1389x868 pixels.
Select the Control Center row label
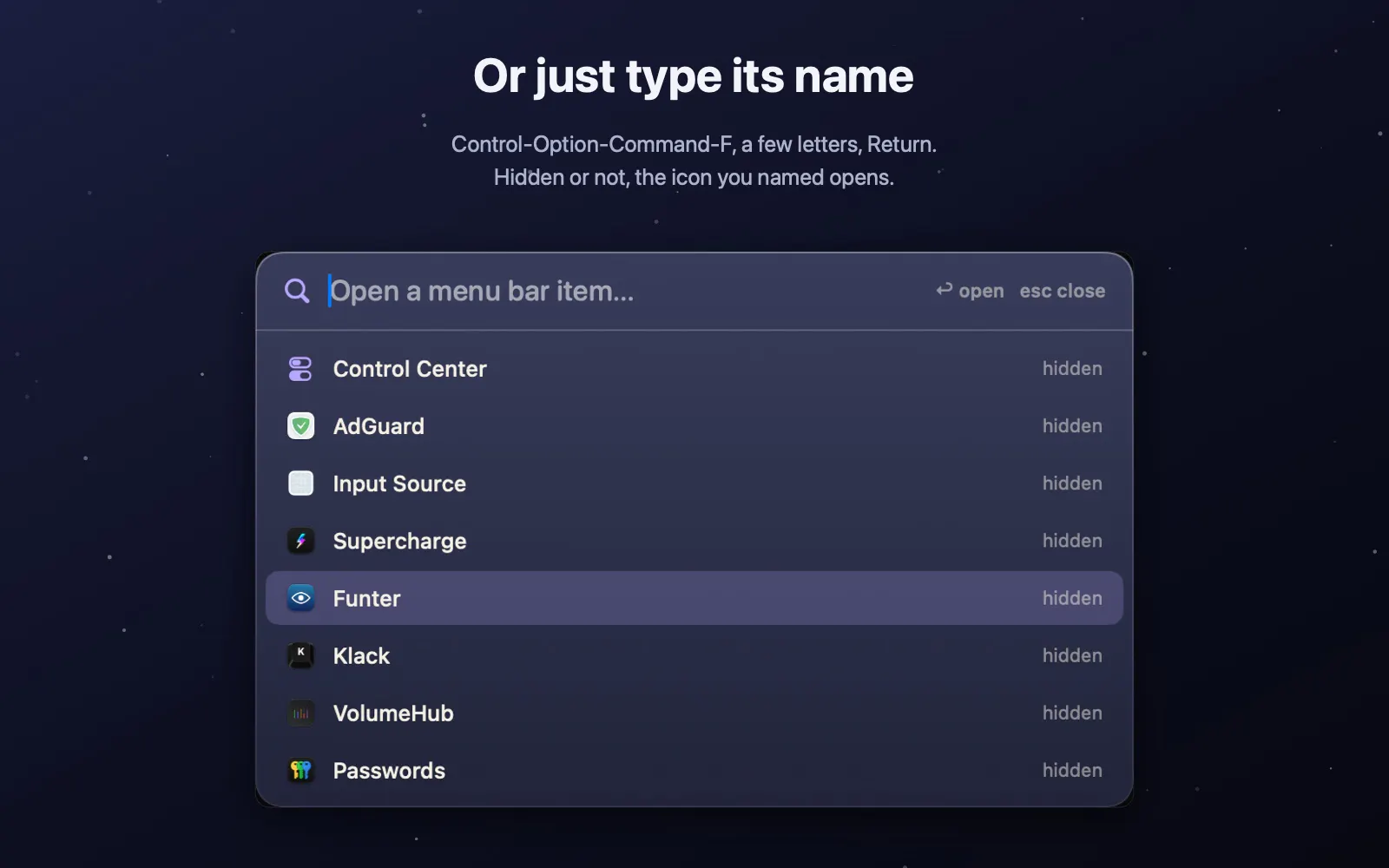[410, 369]
